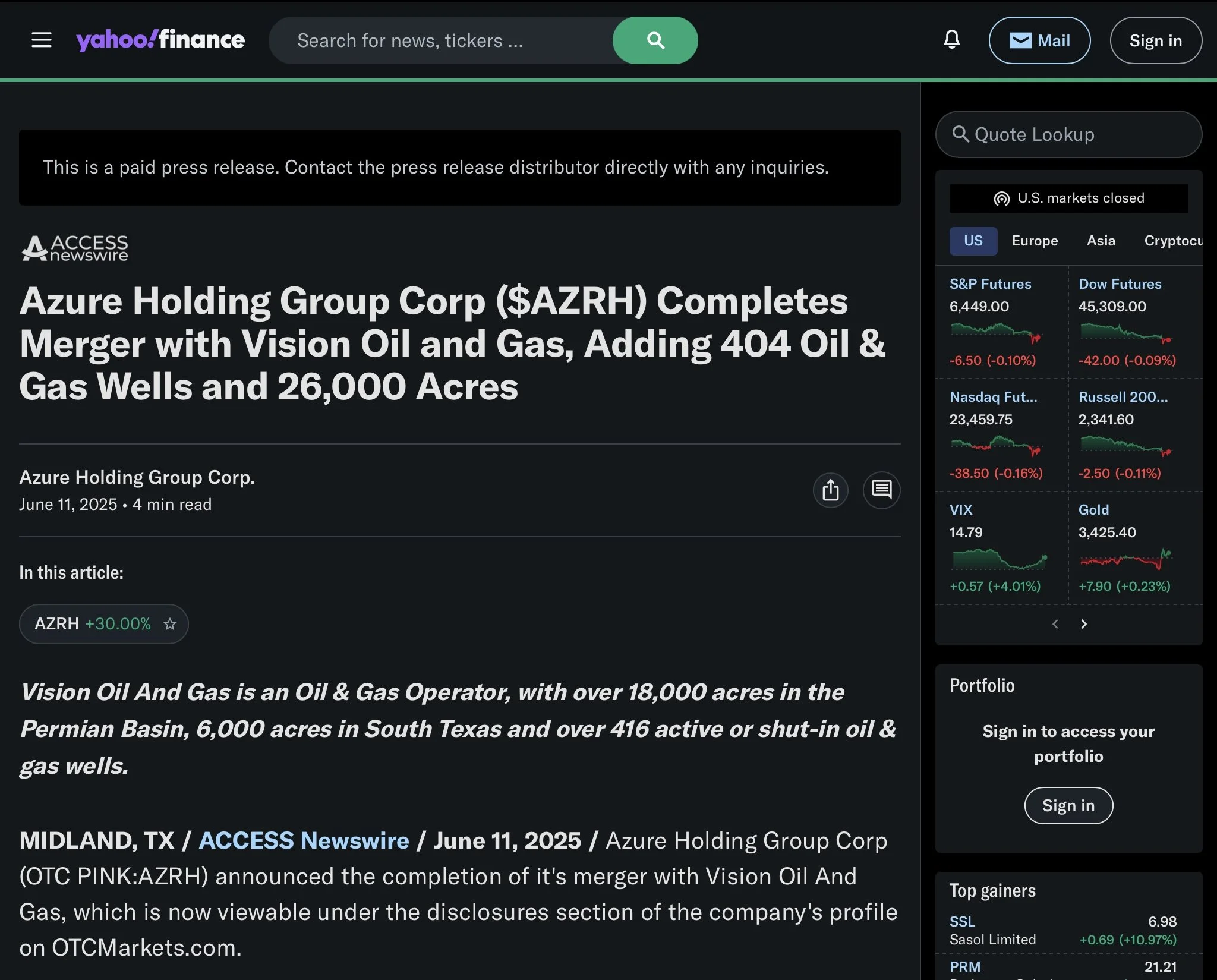Add AZRH to watchlist with star icon
This screenshot has width=1217, height=980.
pyautogui.click(x=170, y=624)
